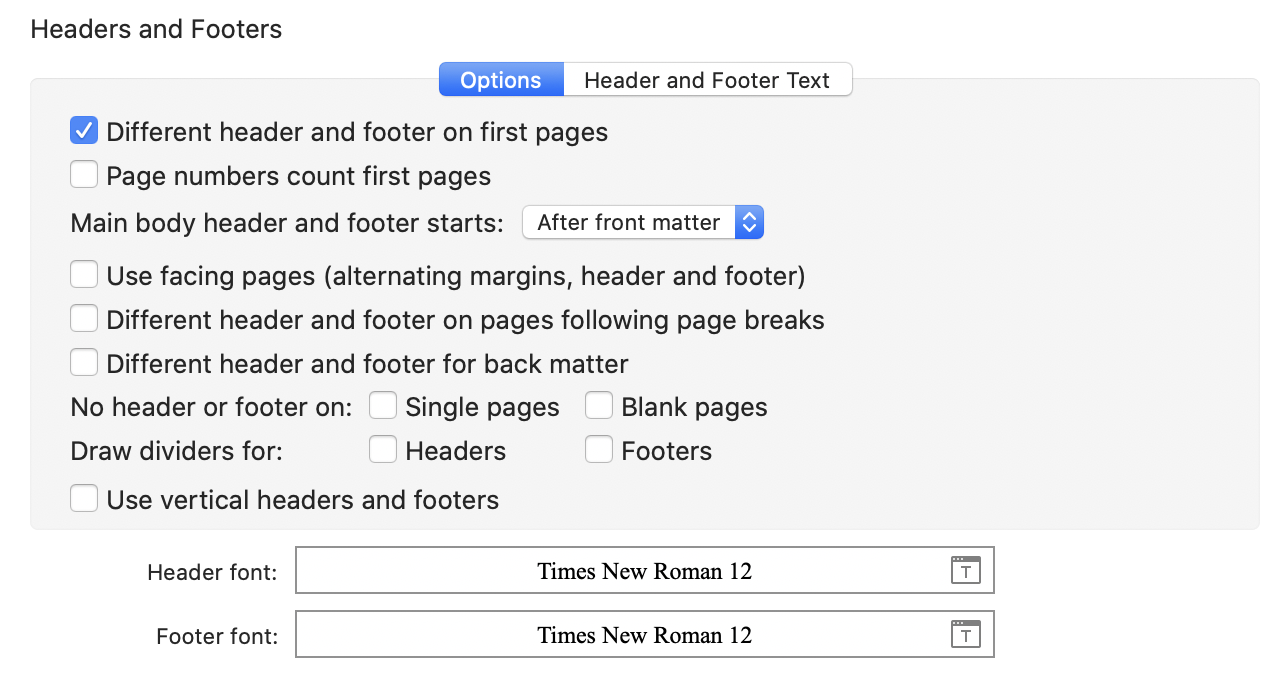Click the Footer font Times New Roman 12 field
This screenshot has height=692, width=1284.
[x=645, y=634]
